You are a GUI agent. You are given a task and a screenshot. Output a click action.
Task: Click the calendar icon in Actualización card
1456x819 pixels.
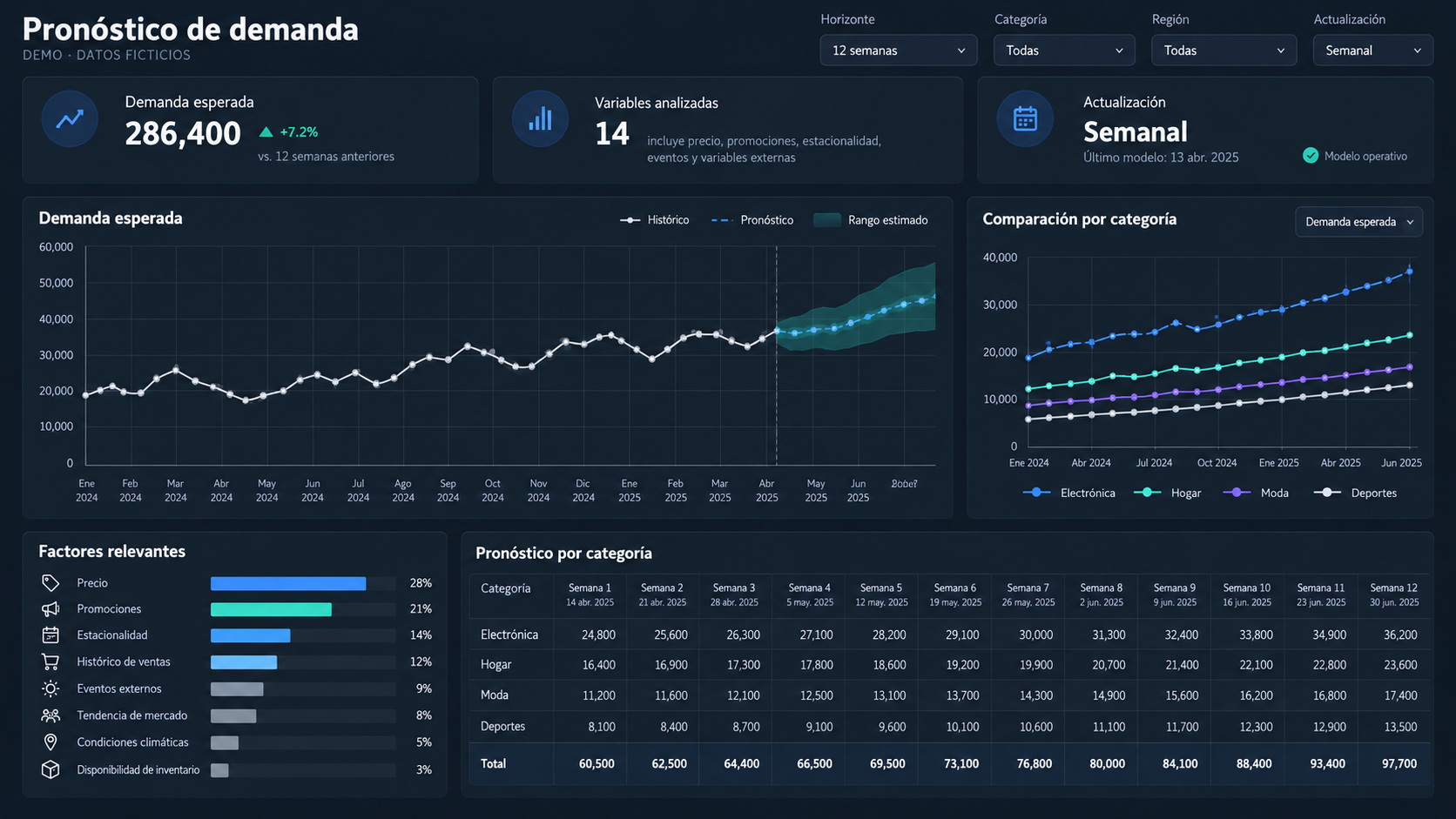(1025, 118)
